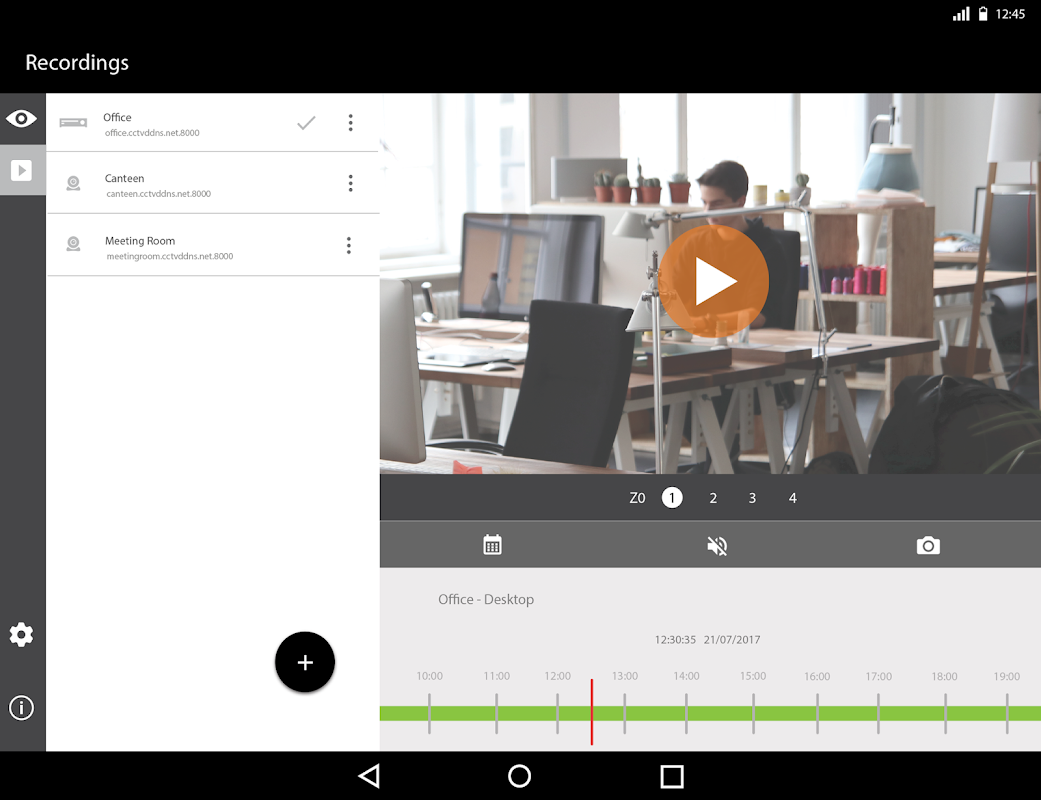The width and height of the screenshot is (1041, 800).
Task: Open settings gear in sidebar
Action: [x=21, y=635]
